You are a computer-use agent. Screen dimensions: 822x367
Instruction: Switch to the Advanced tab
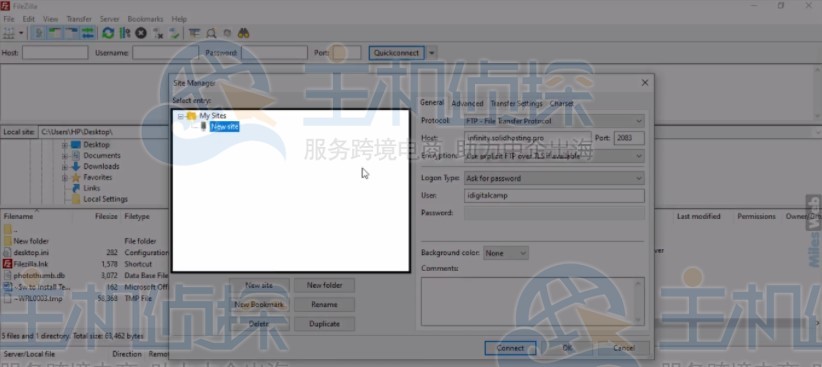[467, 103]
